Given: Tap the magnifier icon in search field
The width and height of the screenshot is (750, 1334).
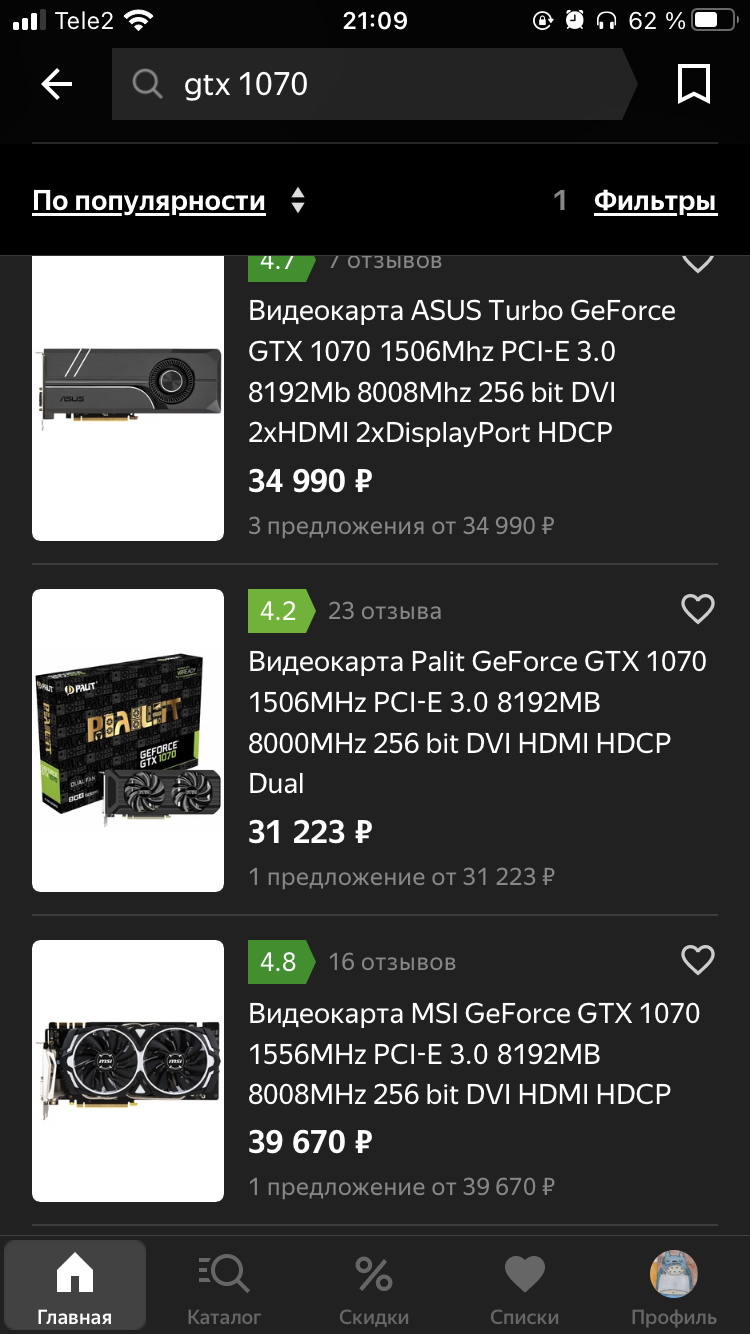Looking at the screenshot, I should pyautogui.click(x=147, y=85).
